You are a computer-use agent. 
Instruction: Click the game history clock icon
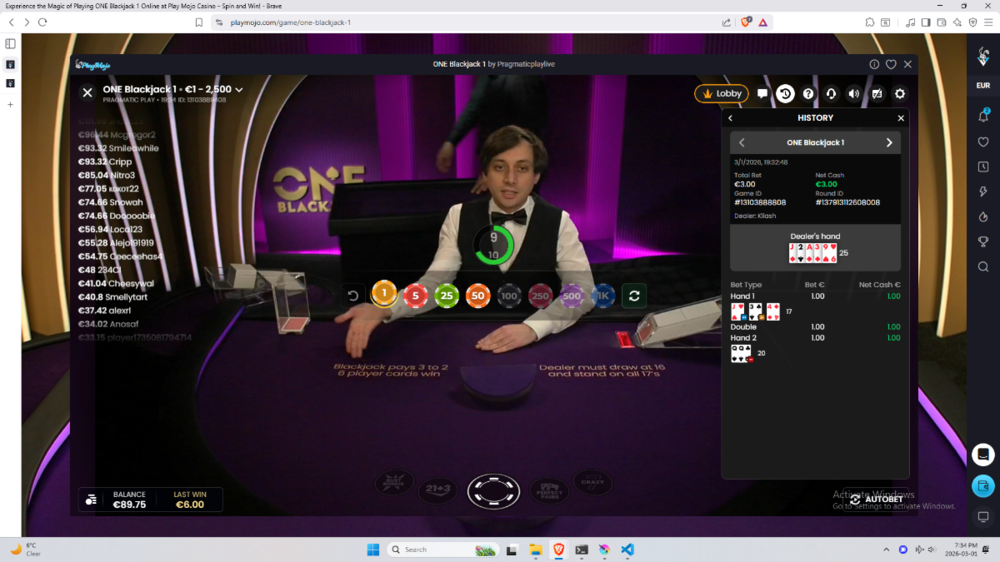point(785,94)
